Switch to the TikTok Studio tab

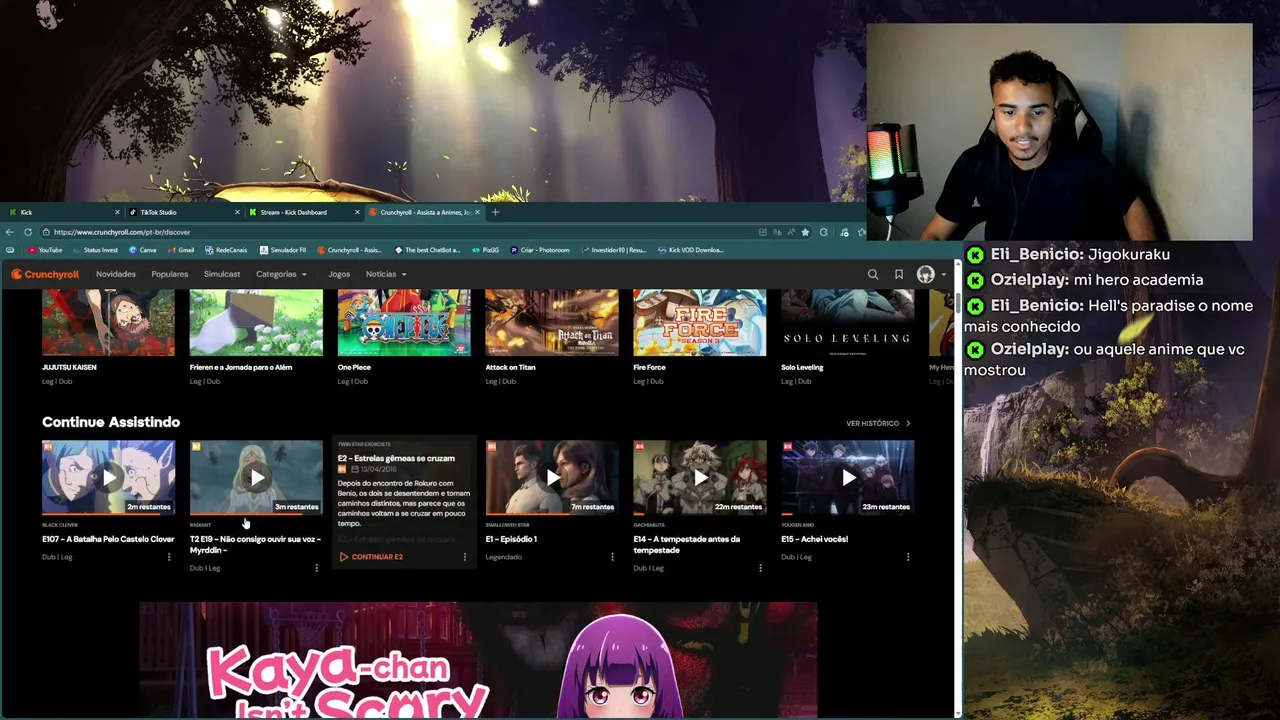coord(183,212)
